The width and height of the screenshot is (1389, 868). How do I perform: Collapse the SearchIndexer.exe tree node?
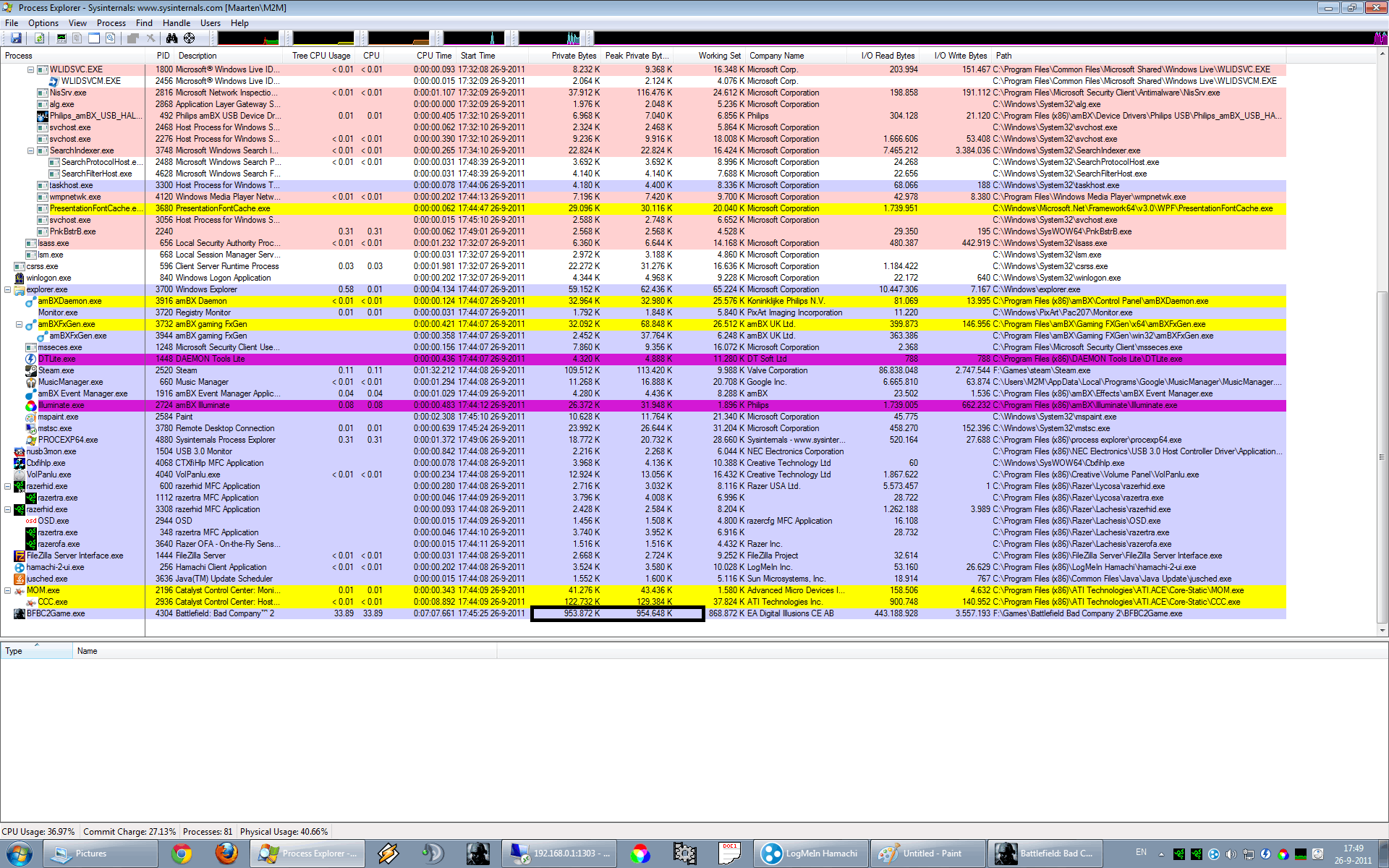pos(31,150)
